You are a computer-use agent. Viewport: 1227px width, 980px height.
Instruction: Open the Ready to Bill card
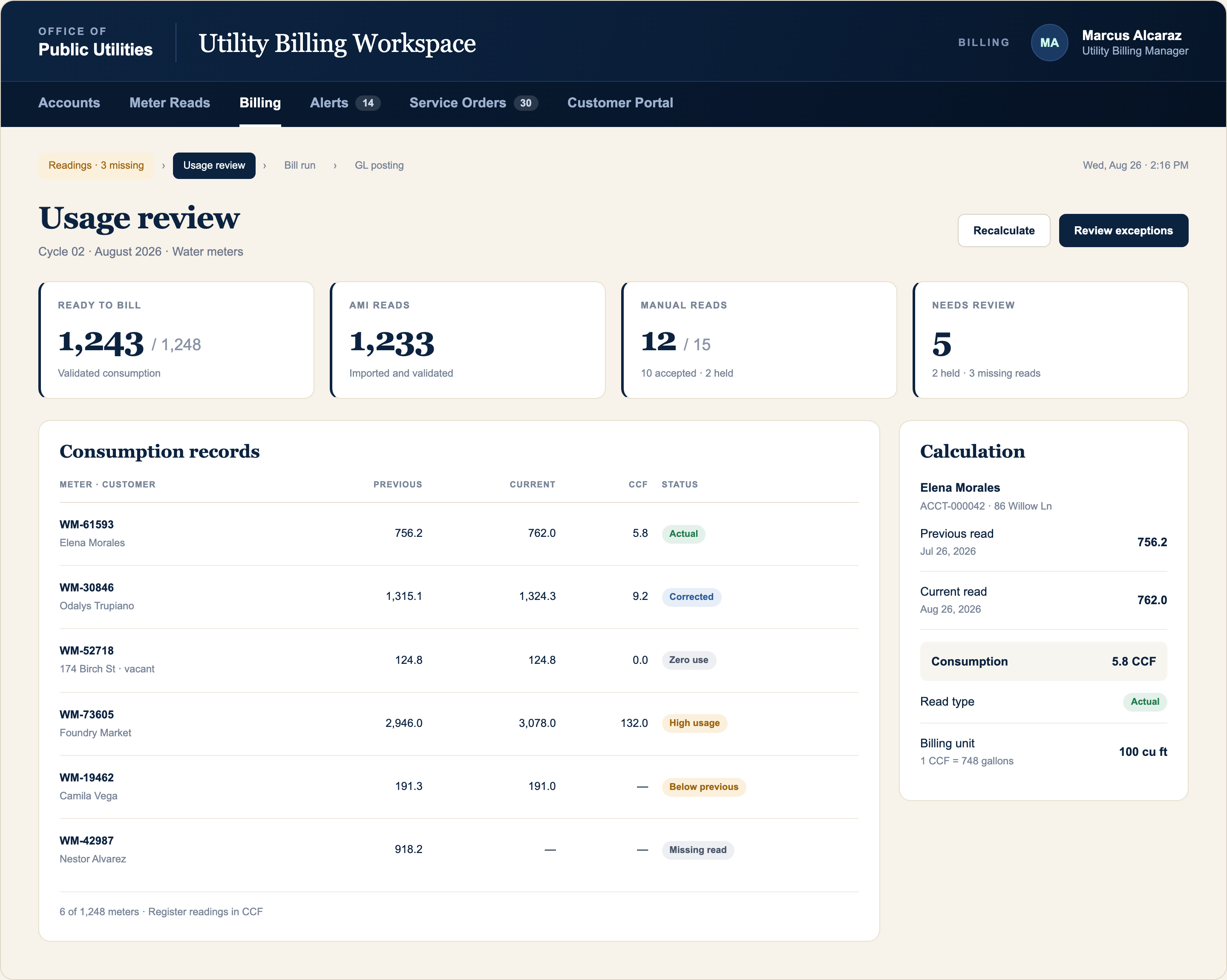[176, 340]
